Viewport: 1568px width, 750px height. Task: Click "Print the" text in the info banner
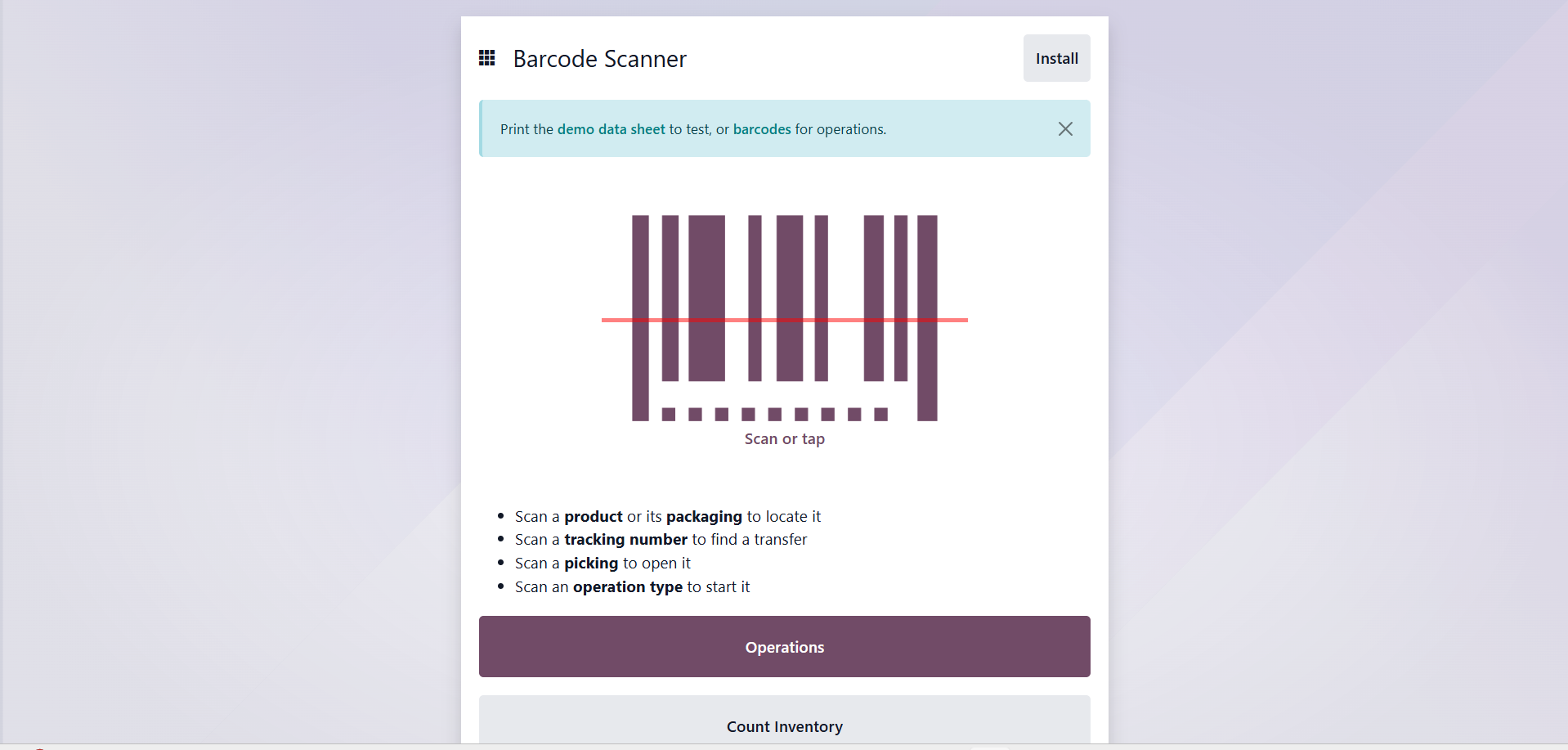click(526, 129)
